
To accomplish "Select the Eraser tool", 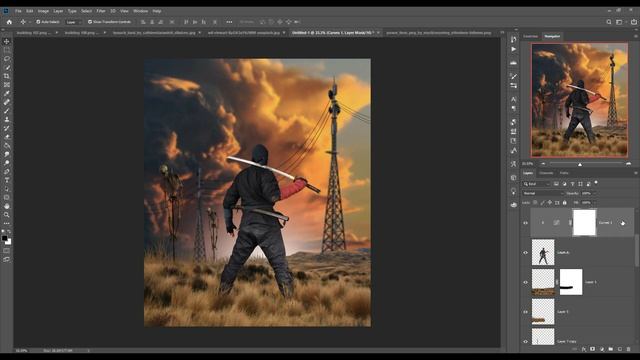I will (7, 137).
